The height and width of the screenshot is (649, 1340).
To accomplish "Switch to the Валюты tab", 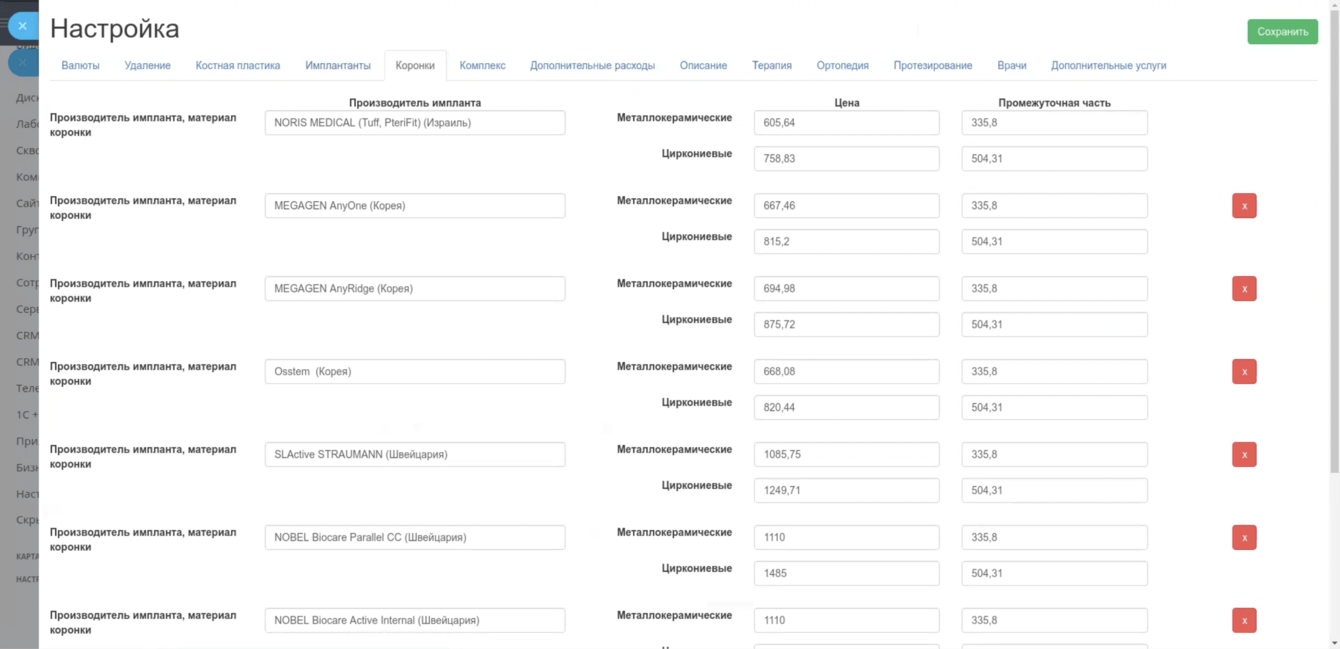I will click(x=80, y=66).
